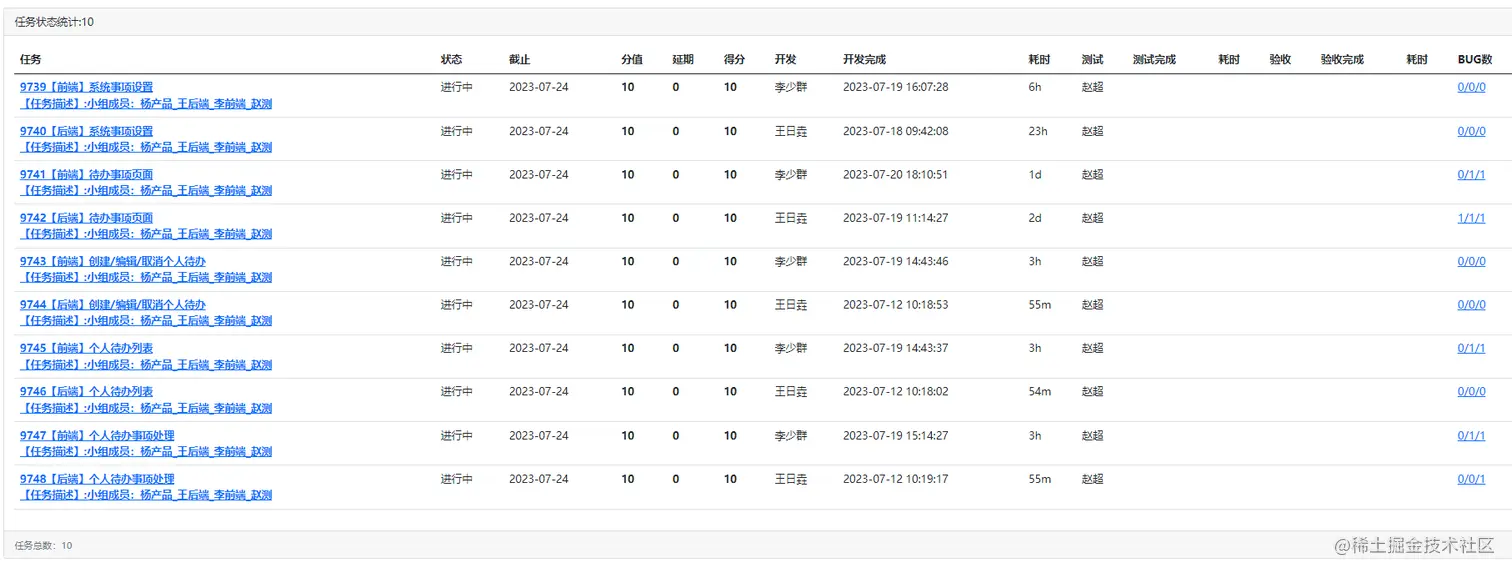Open BUG count 0/1/1 for task 9747
Image resolution: width=1512 pixels, height=573 pixels.
point(1471,435)
